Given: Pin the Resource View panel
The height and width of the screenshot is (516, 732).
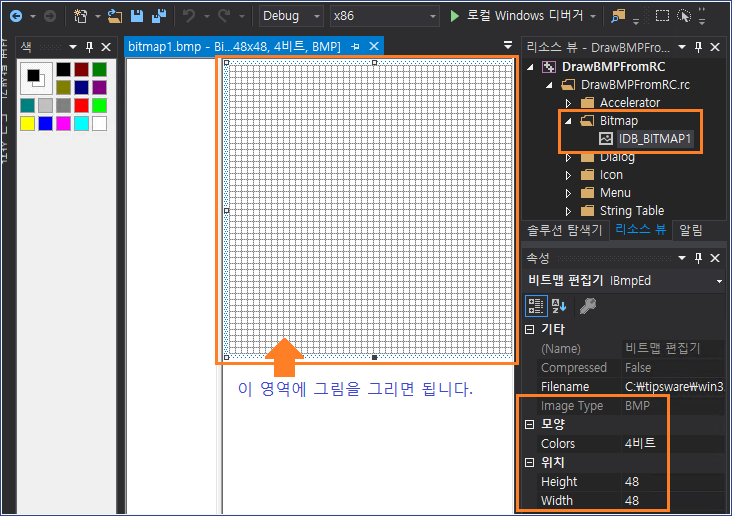Looking at the screenshot, I should [x=698, y=47].
